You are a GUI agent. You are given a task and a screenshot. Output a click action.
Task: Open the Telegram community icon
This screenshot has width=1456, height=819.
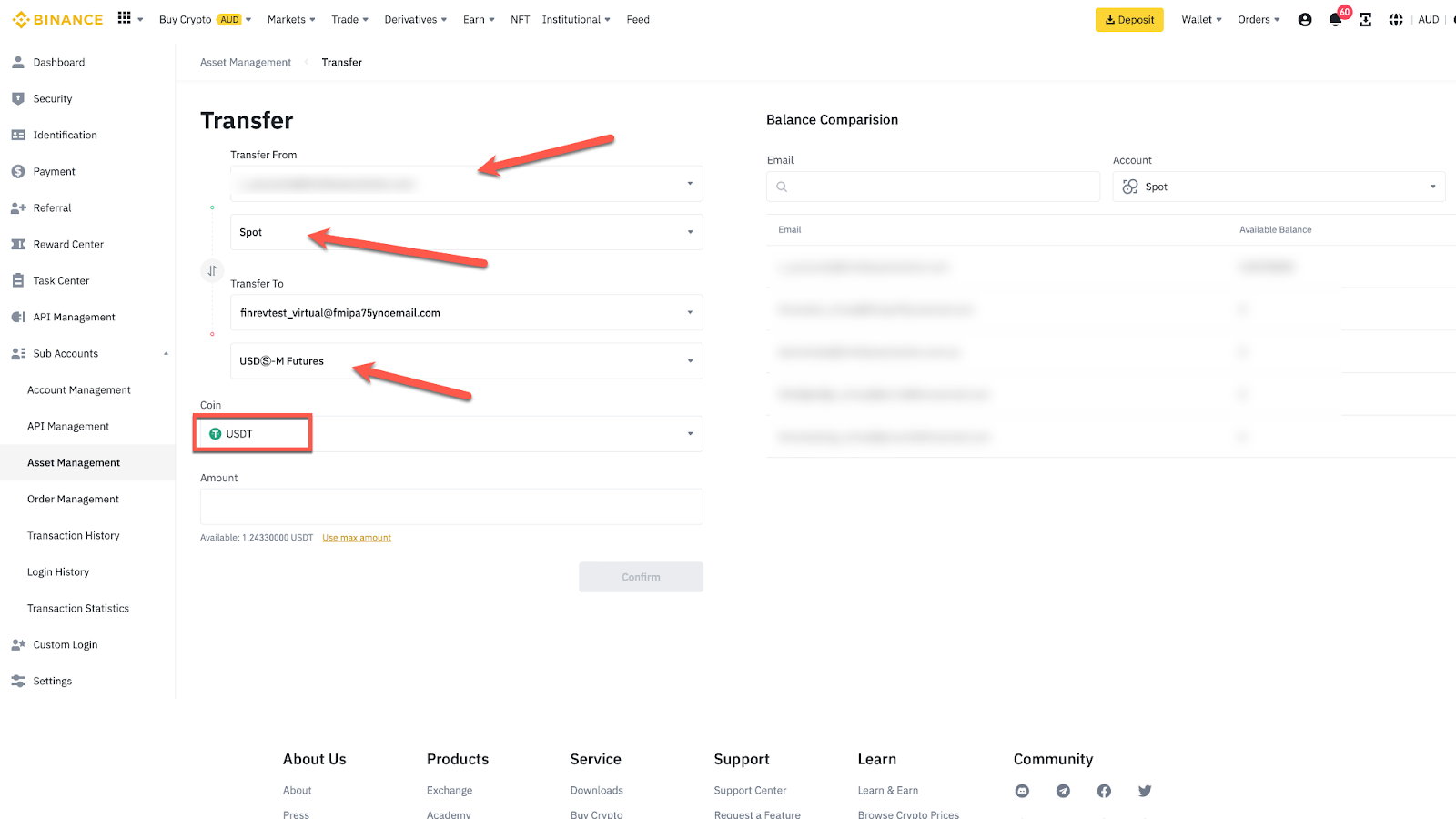click(1063, 791)
